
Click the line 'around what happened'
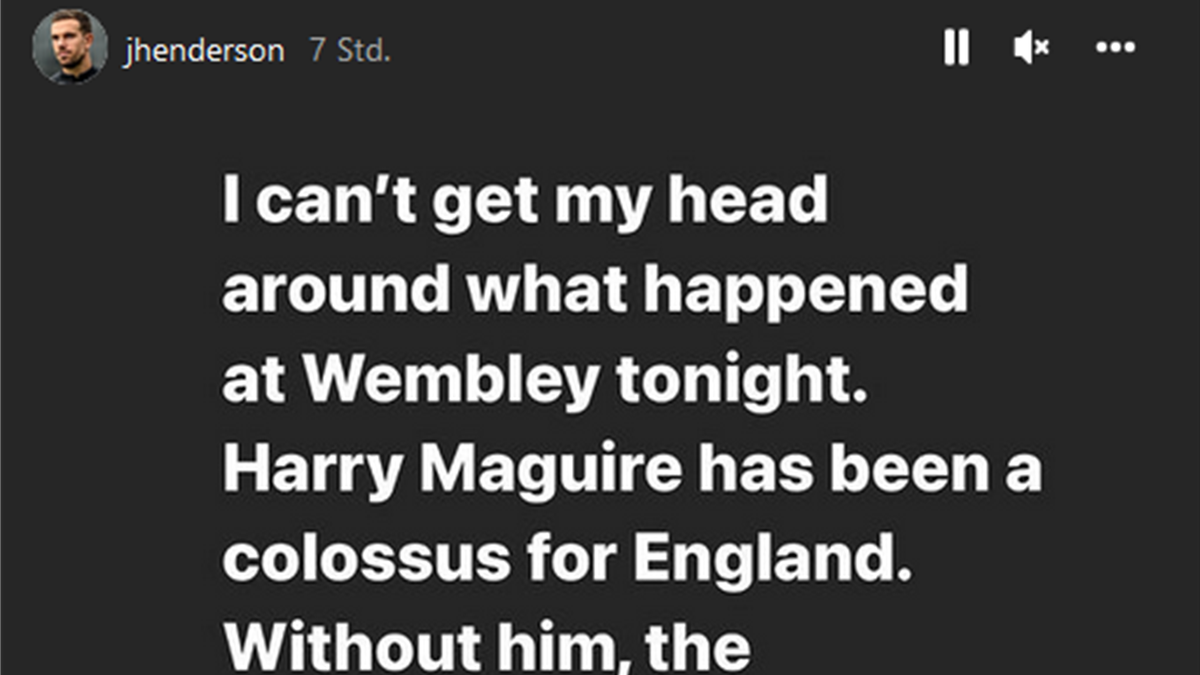pyautogui.click(x=595, y=291)
